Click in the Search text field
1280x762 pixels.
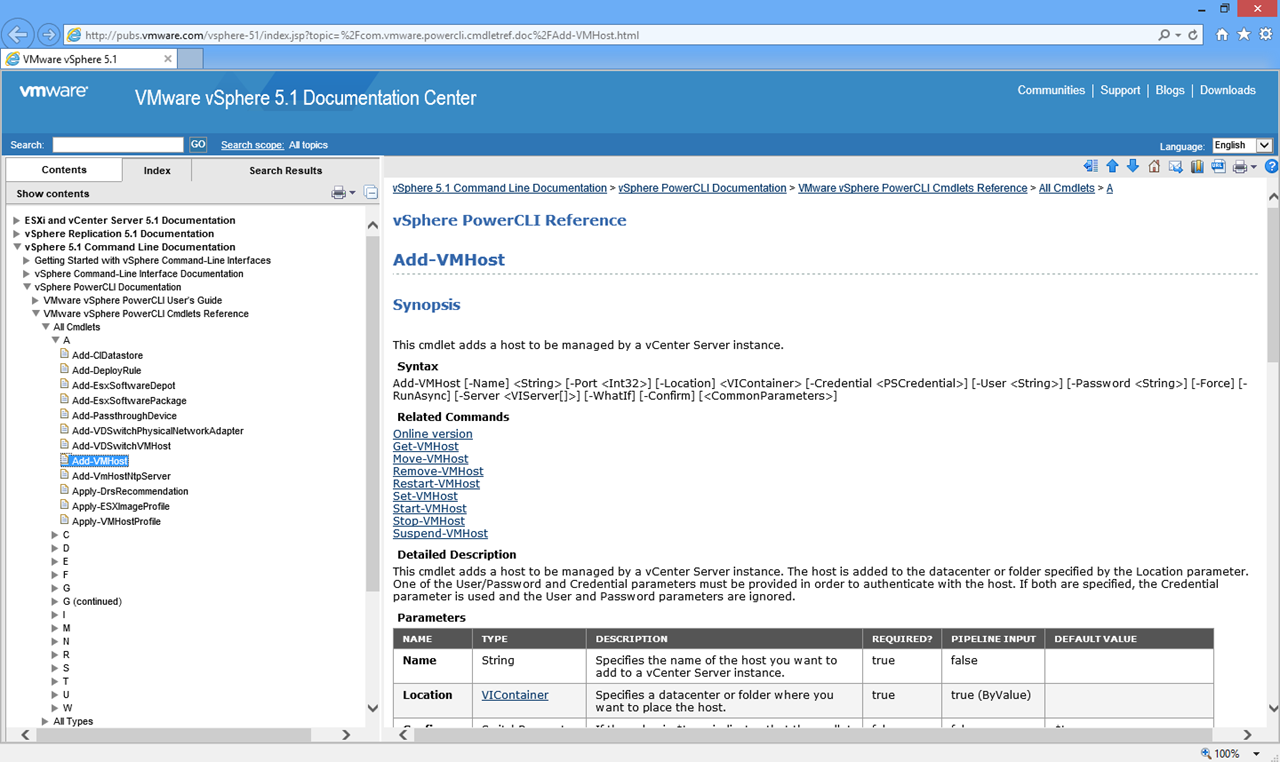[x=118, y=145]
